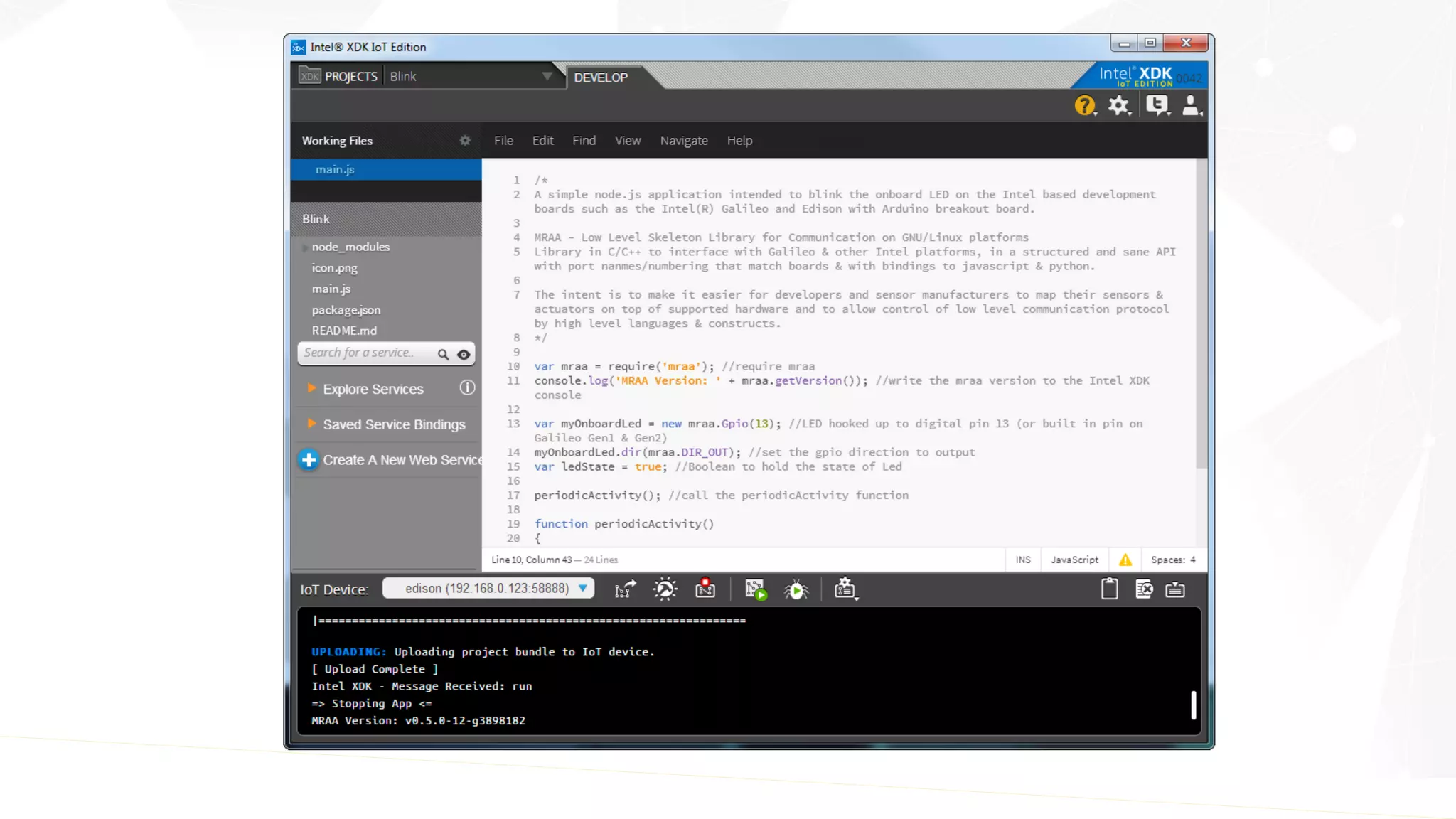Click the install/build icon next to upload
The height and width of the screenshot is (819, 1456).
click(665, 589)
